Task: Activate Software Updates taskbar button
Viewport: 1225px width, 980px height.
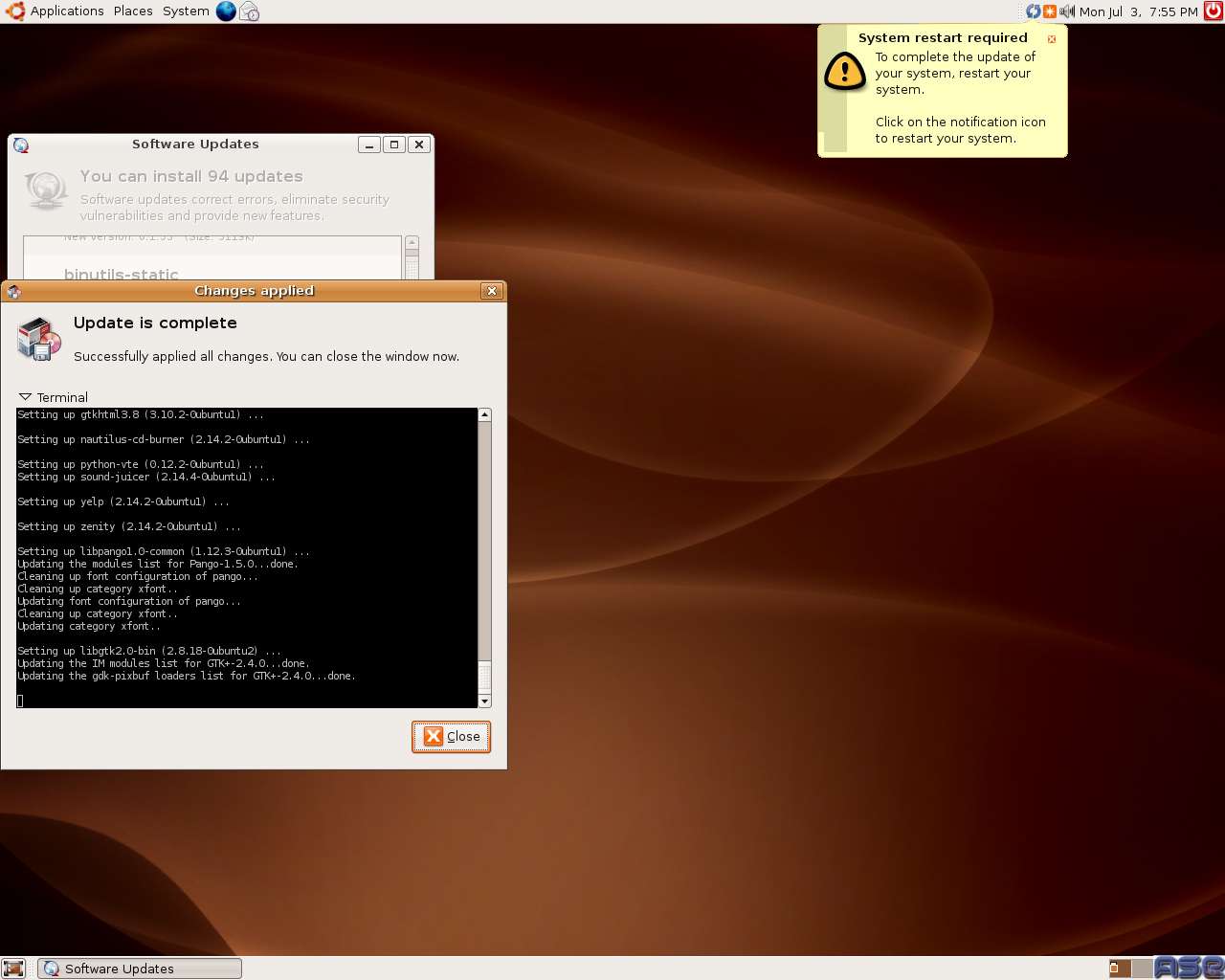Action: pyautogui.click(x=140, y=969)
